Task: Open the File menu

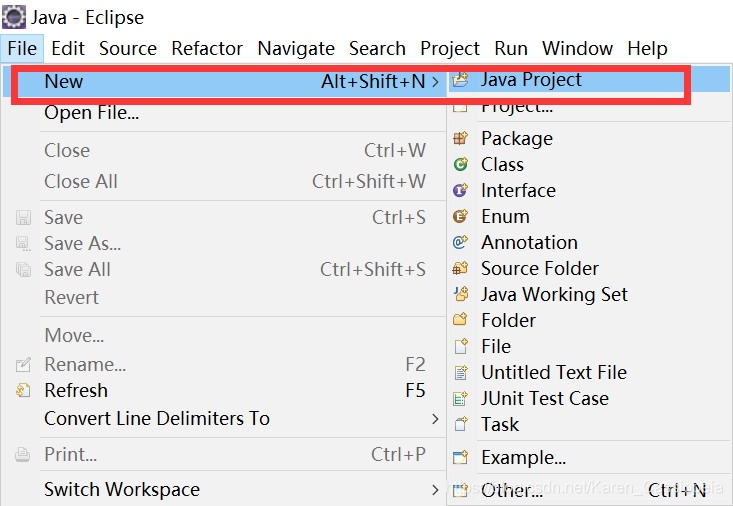Action: click(22, 48)
